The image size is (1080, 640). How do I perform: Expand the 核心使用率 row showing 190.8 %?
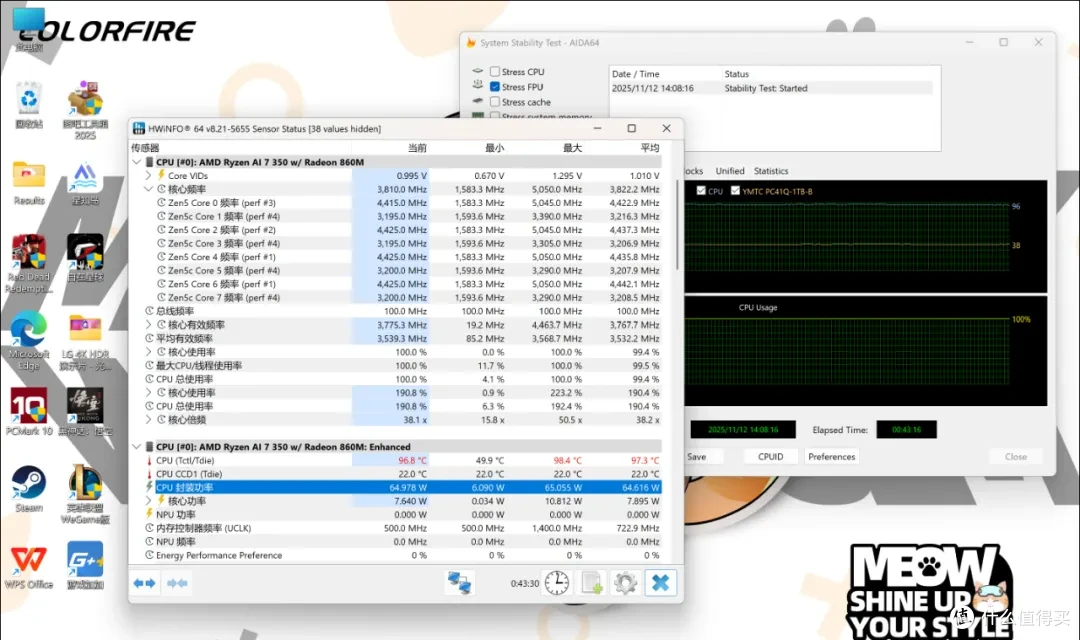coord(148,393)
